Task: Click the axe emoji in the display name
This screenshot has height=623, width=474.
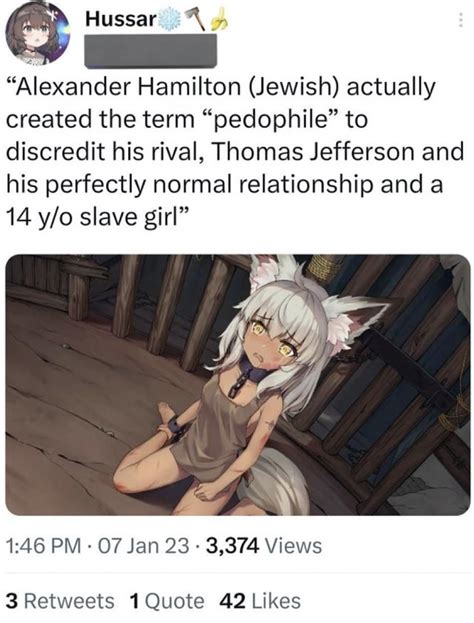Action: pos(195,19)
